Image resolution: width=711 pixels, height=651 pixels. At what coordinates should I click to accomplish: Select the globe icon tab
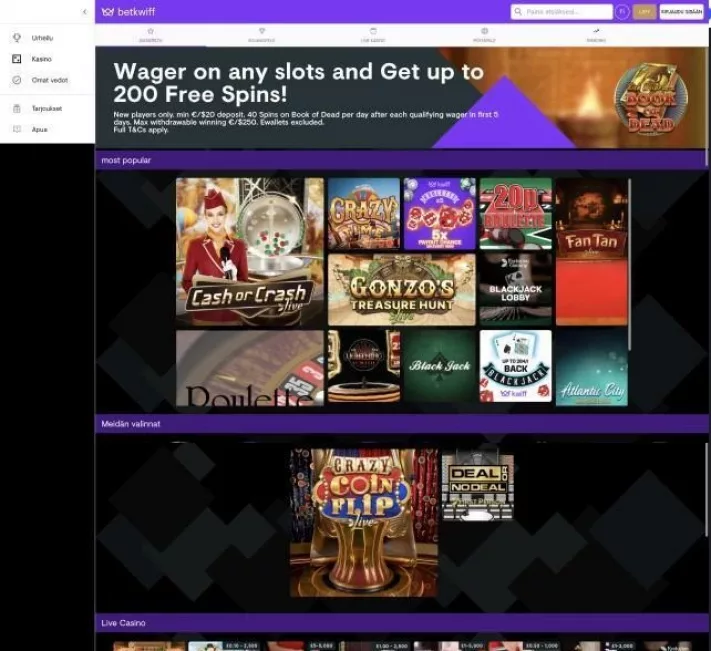[484, 35]
